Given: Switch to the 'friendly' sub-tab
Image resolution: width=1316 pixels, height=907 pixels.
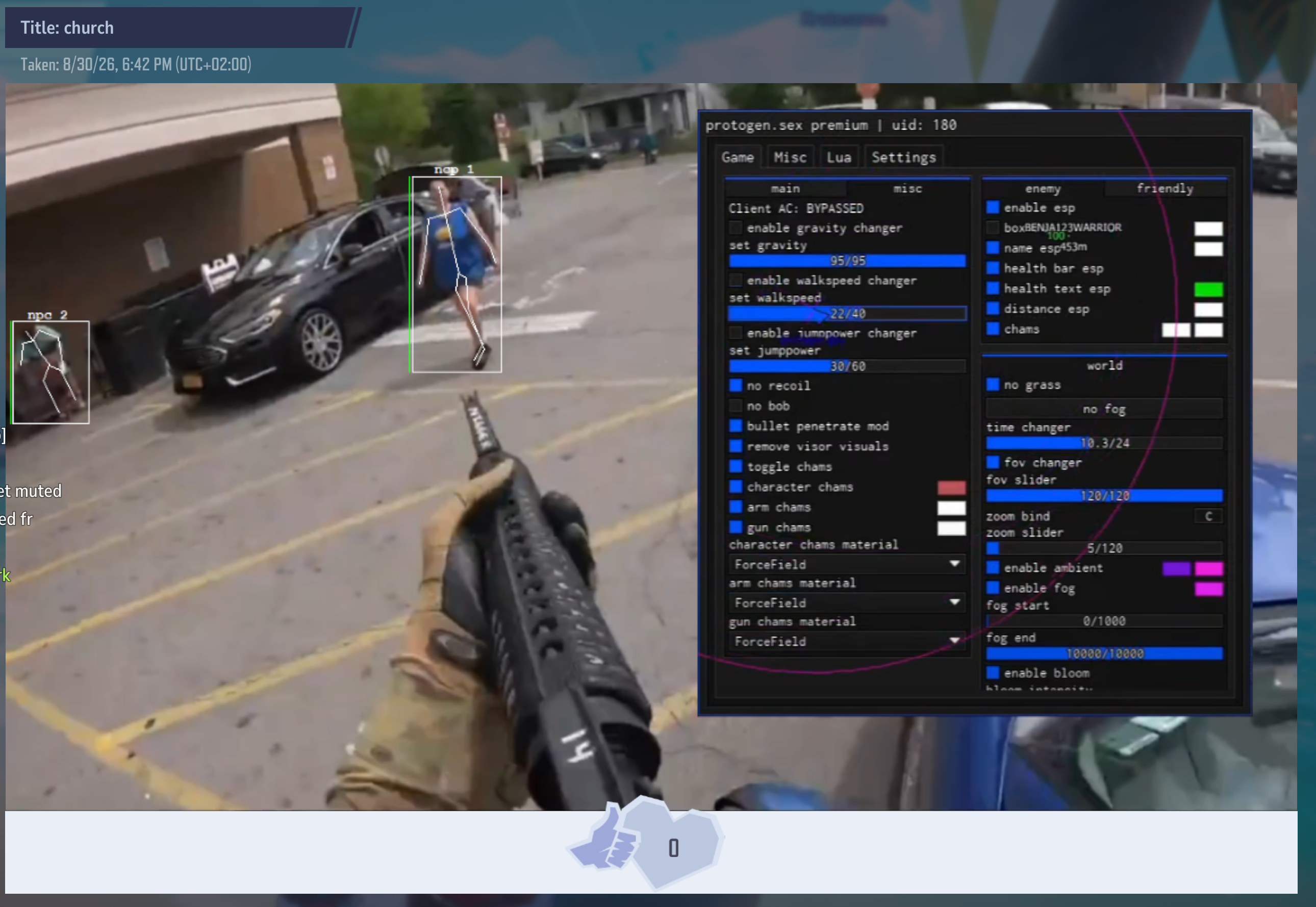Looking at the screenshot, I should point(1165,189).
